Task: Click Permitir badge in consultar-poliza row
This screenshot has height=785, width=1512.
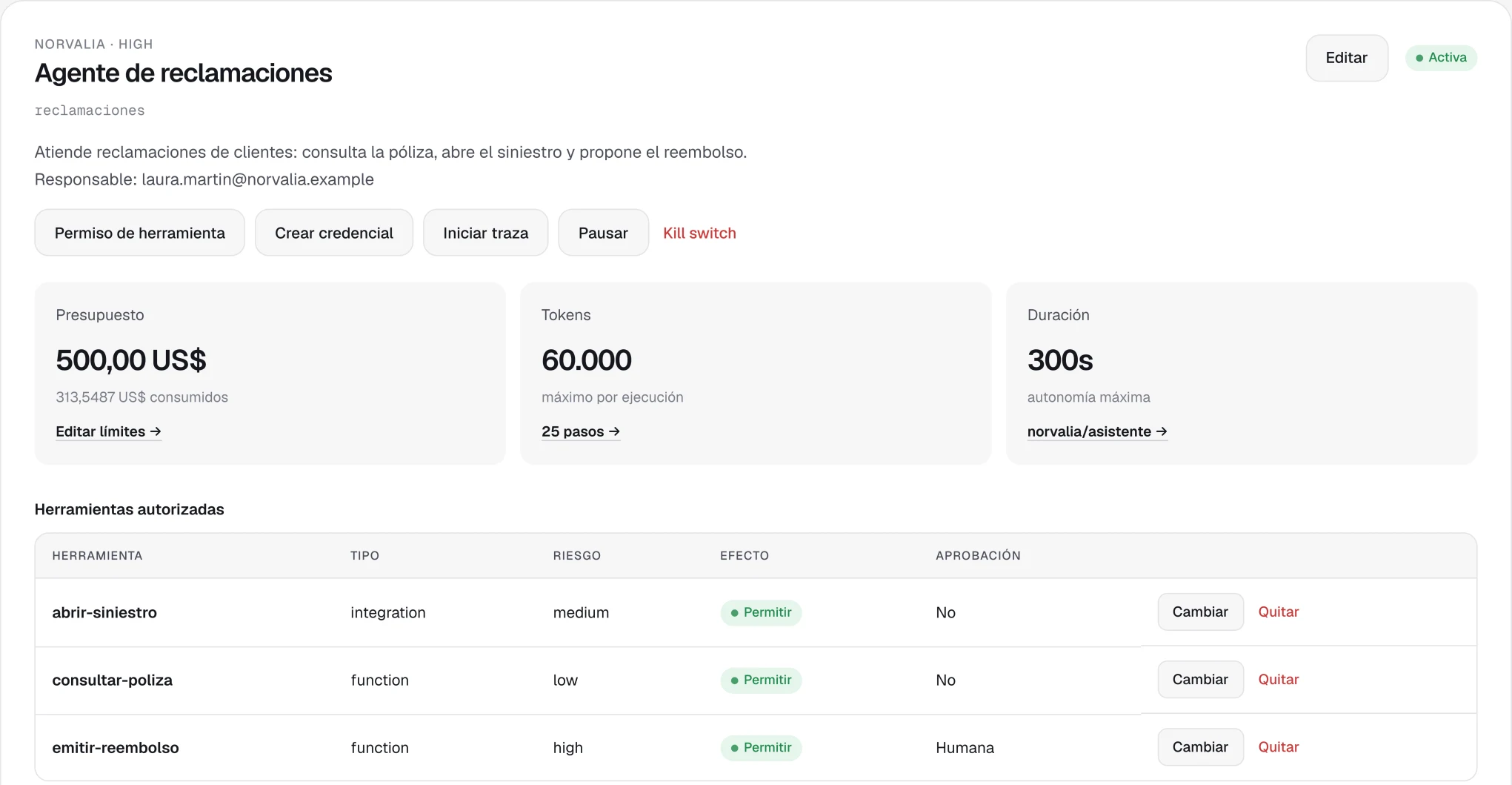Action: pos(761,680)
